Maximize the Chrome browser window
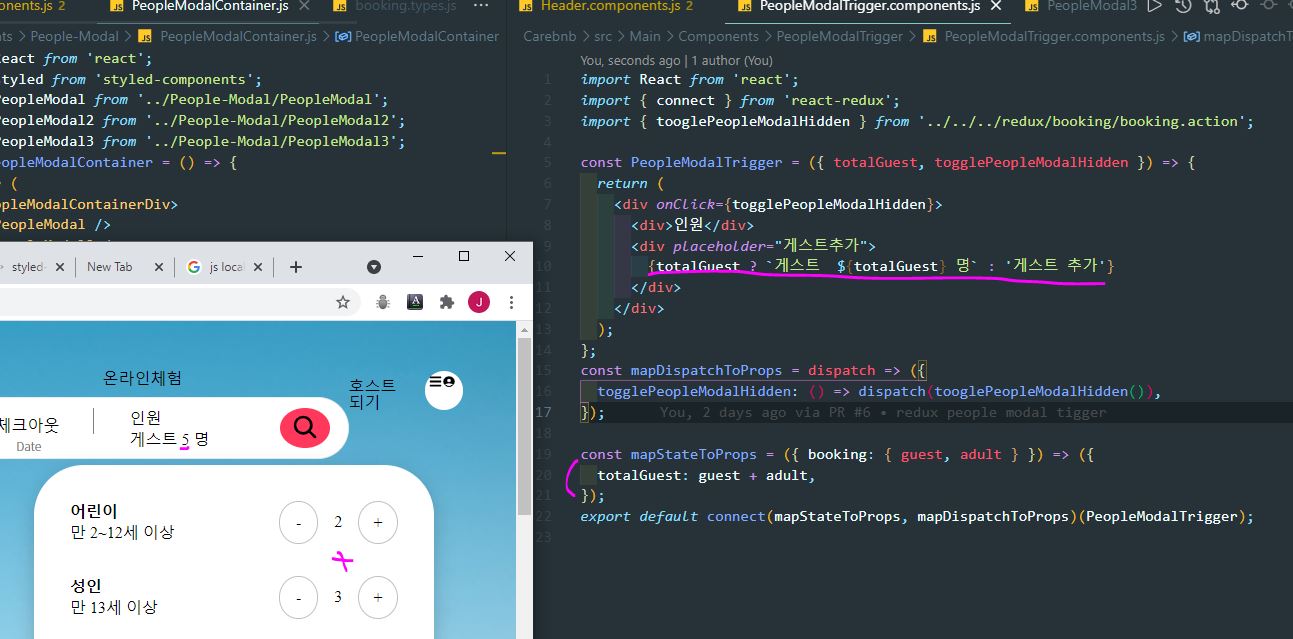This screenshot has height=639, width=1293. point(464,256)
